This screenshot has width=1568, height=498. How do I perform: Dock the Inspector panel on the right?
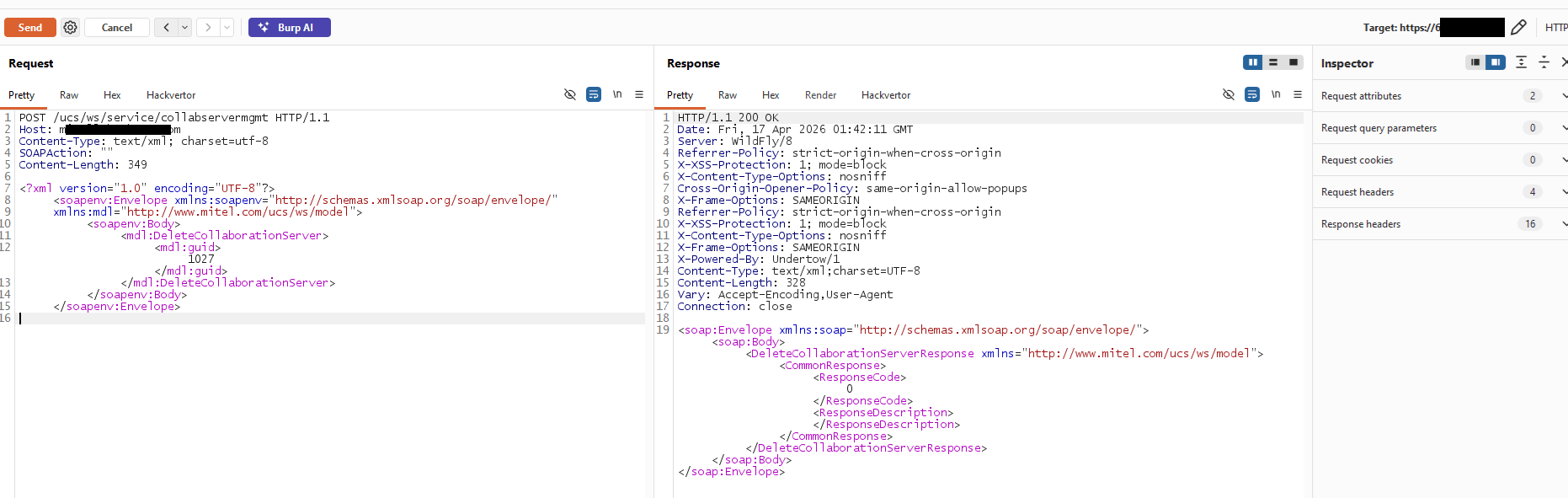[x=1496, y=62]
